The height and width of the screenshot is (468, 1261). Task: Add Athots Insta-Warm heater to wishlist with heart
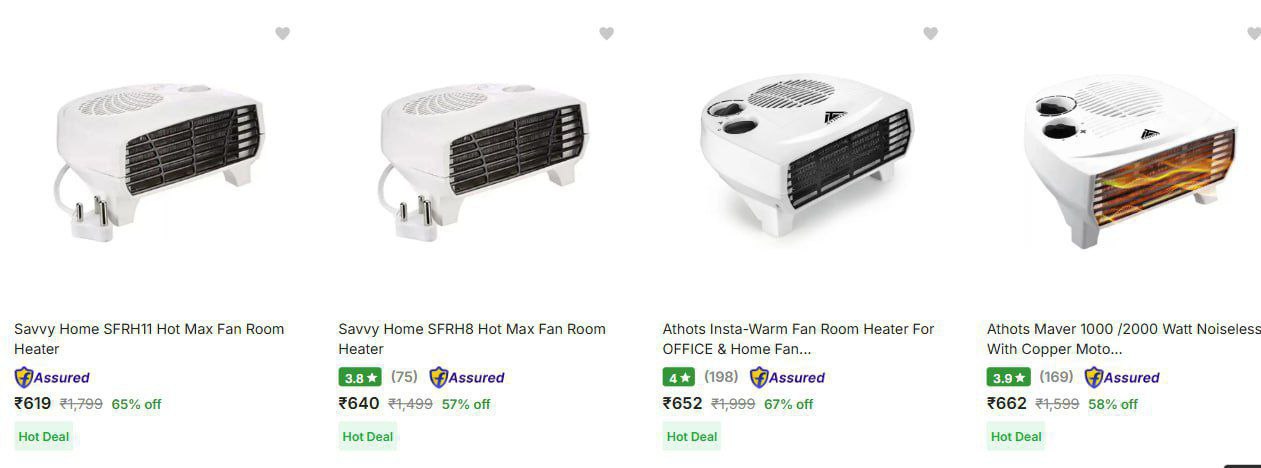pos(931,34)
